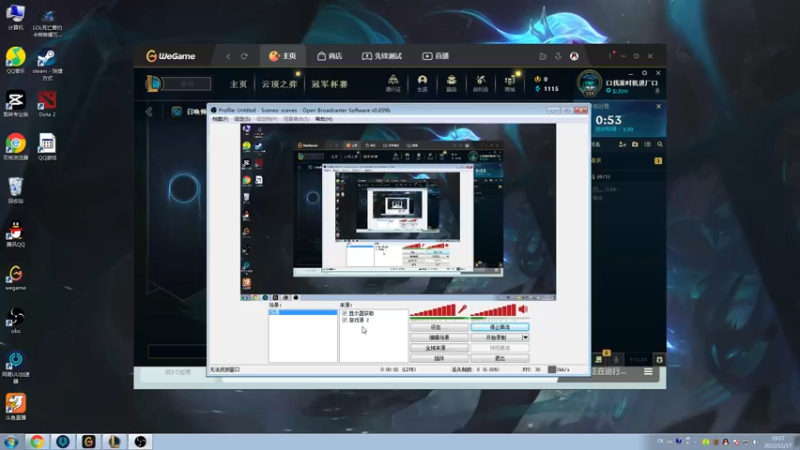800x450 pixels.
Task: Open the OBS 设定(S) menu
Action: coord(242,119)
